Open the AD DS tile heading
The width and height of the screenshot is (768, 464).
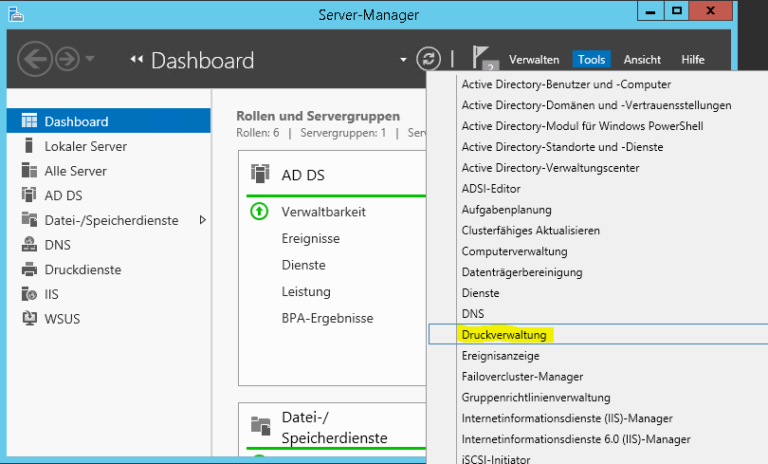click(x=303, y=175)
